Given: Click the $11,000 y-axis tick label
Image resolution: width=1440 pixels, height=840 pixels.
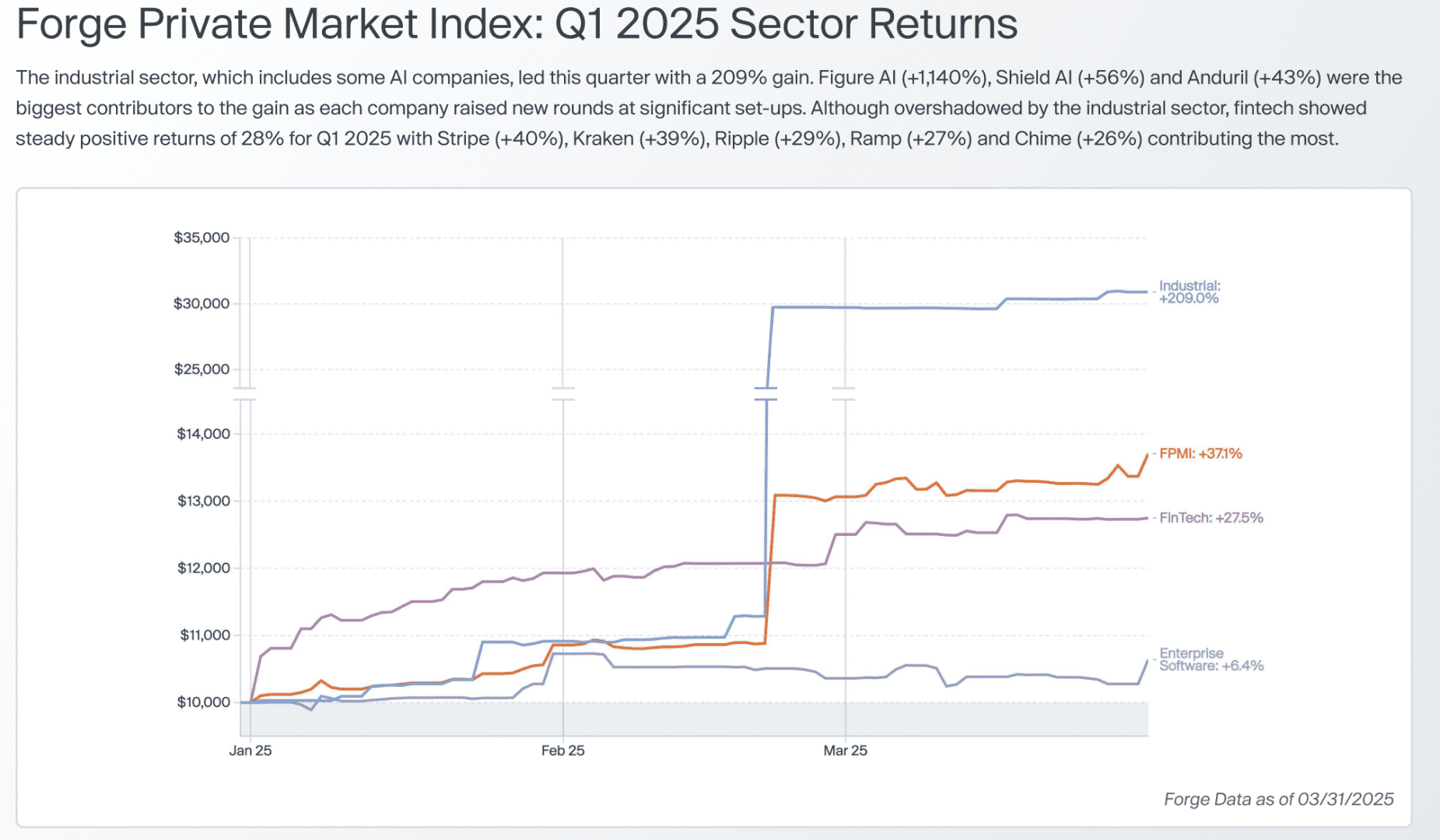Looking at the screenshot, I should pos(205,635).
